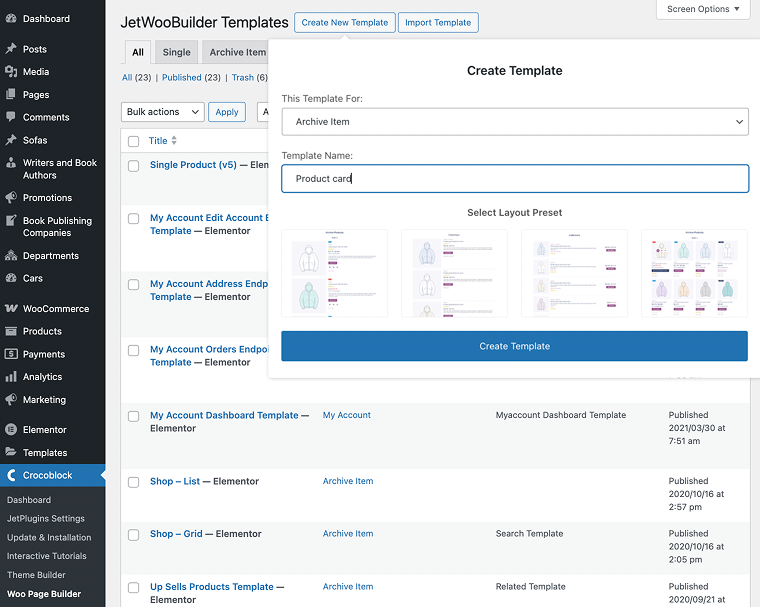Viewport: 760px width, 607px height.
Task: Select the four-column grid layout preset
Action: (694, 273)
